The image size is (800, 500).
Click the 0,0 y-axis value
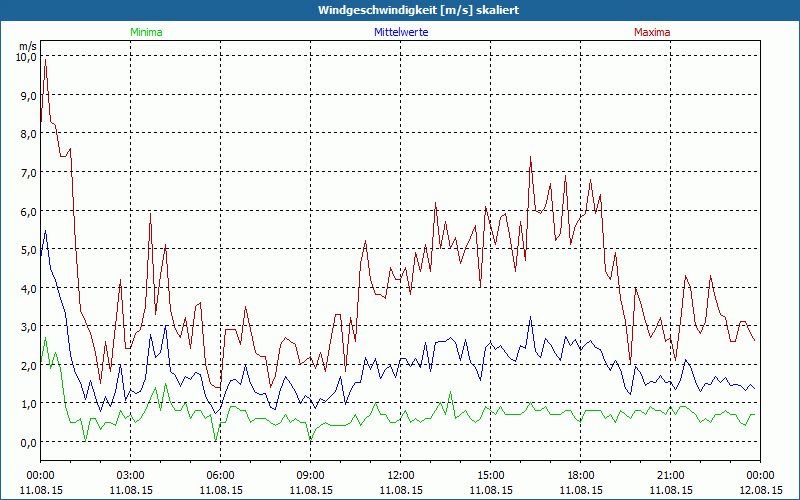tap(29, 442)
